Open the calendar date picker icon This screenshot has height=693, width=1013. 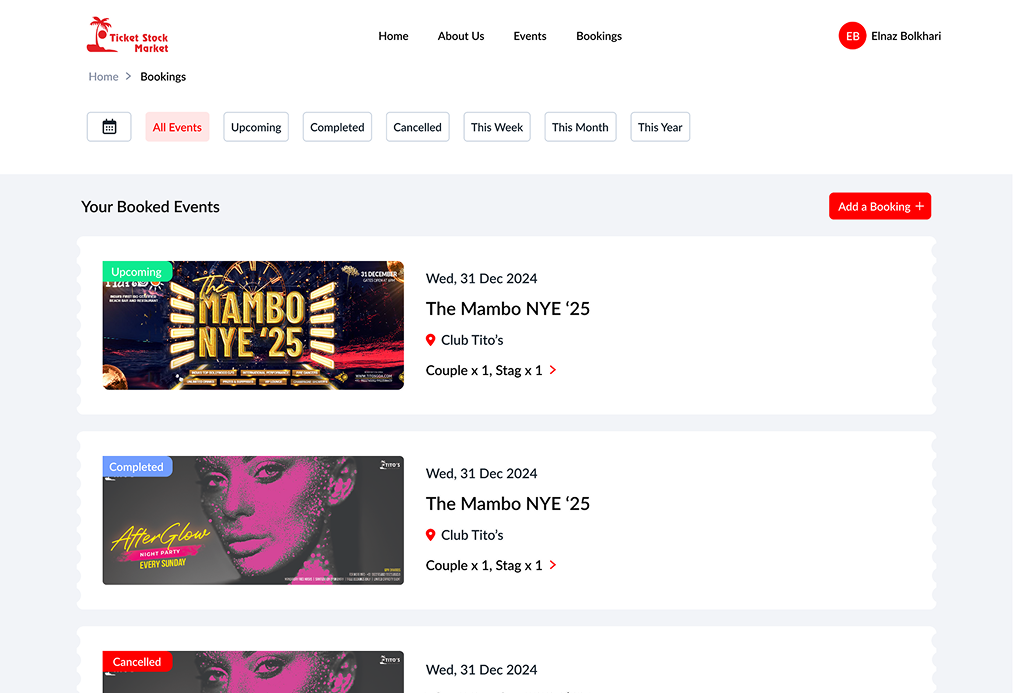(109, 127)
